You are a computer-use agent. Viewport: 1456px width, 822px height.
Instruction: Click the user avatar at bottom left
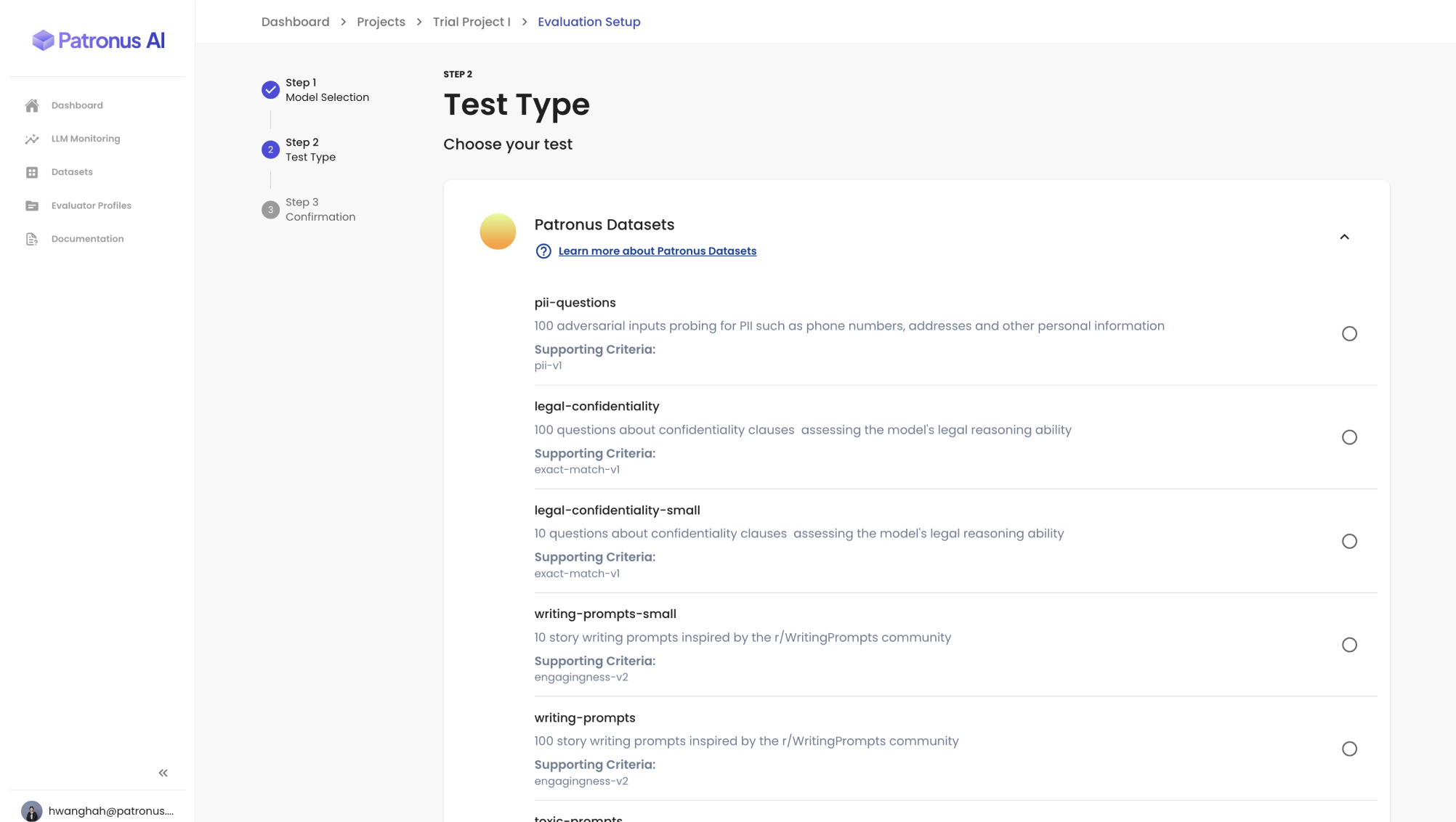(x=31, y=810)
